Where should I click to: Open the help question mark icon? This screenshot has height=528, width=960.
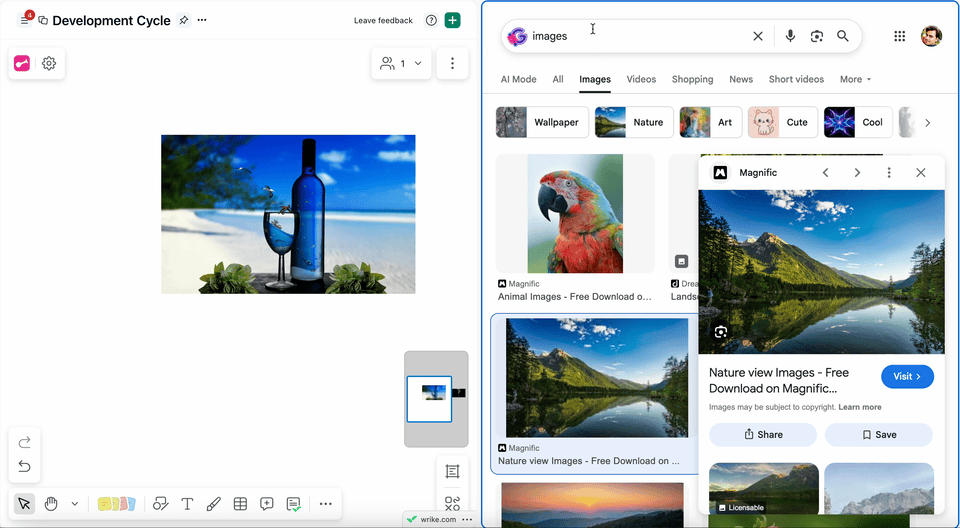coord(431,20)
